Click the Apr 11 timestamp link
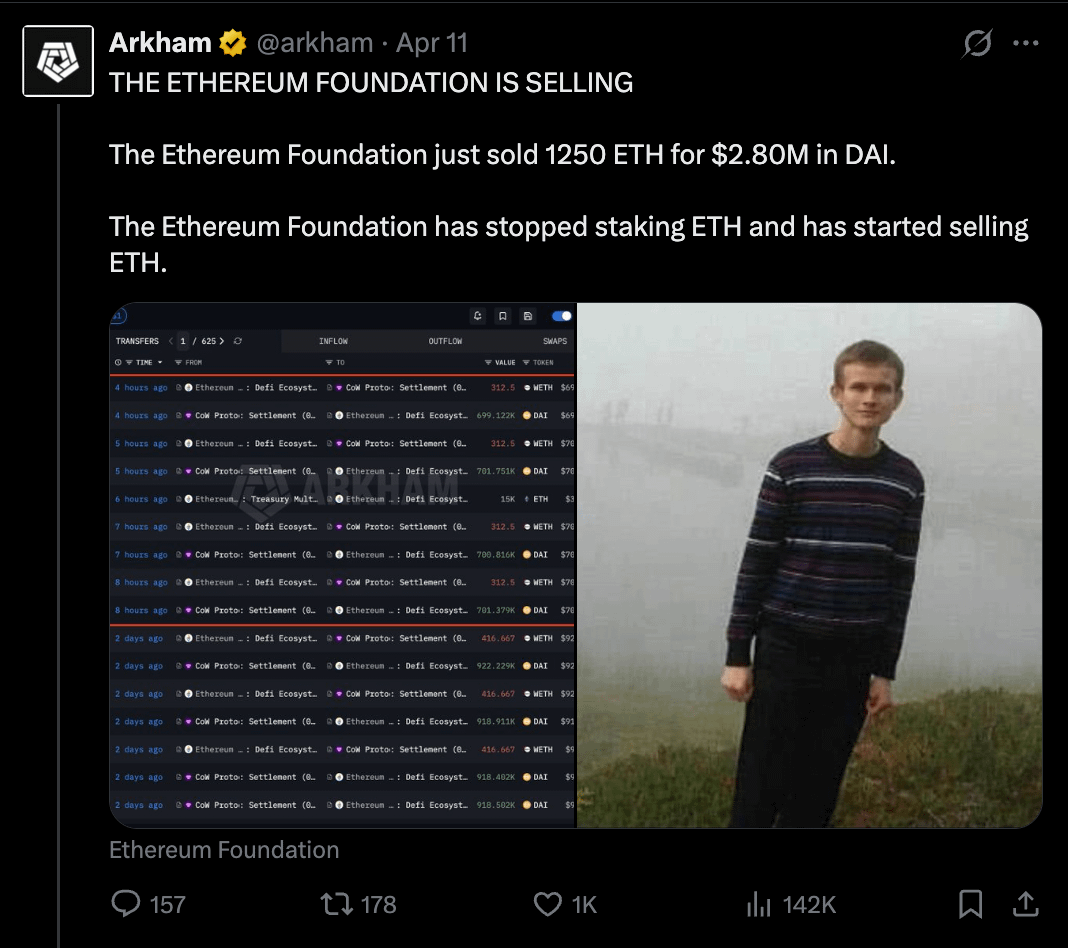Viewport: 1068px width, 948px height. tap(431, 44)
